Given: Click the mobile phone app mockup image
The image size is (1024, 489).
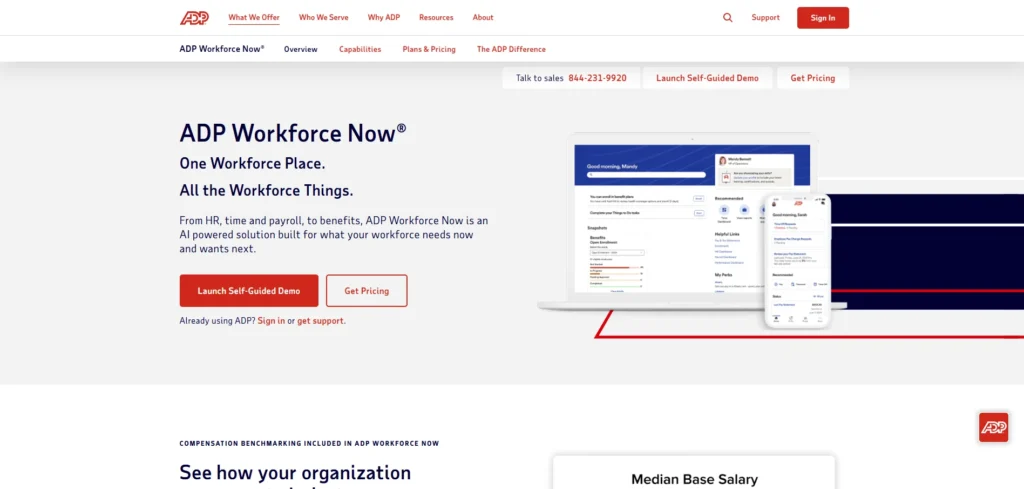Looking at the screenshot, I should [797, 261].
